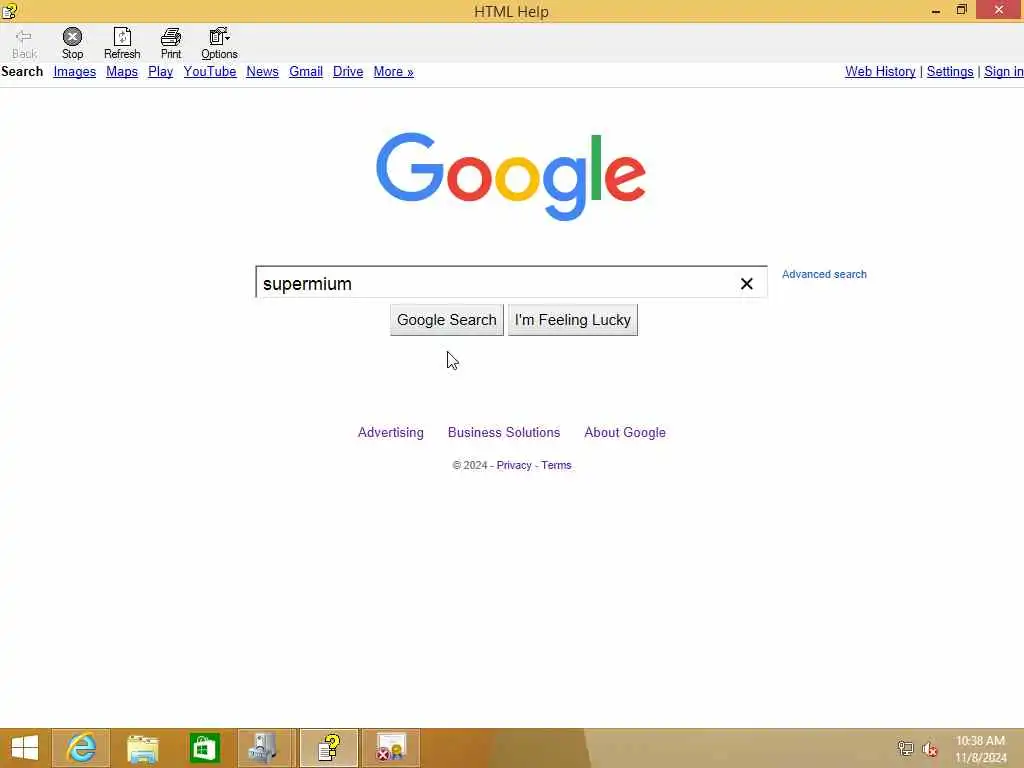
Task: Click the HTML Help title bar icon
Action: (9, 10)
